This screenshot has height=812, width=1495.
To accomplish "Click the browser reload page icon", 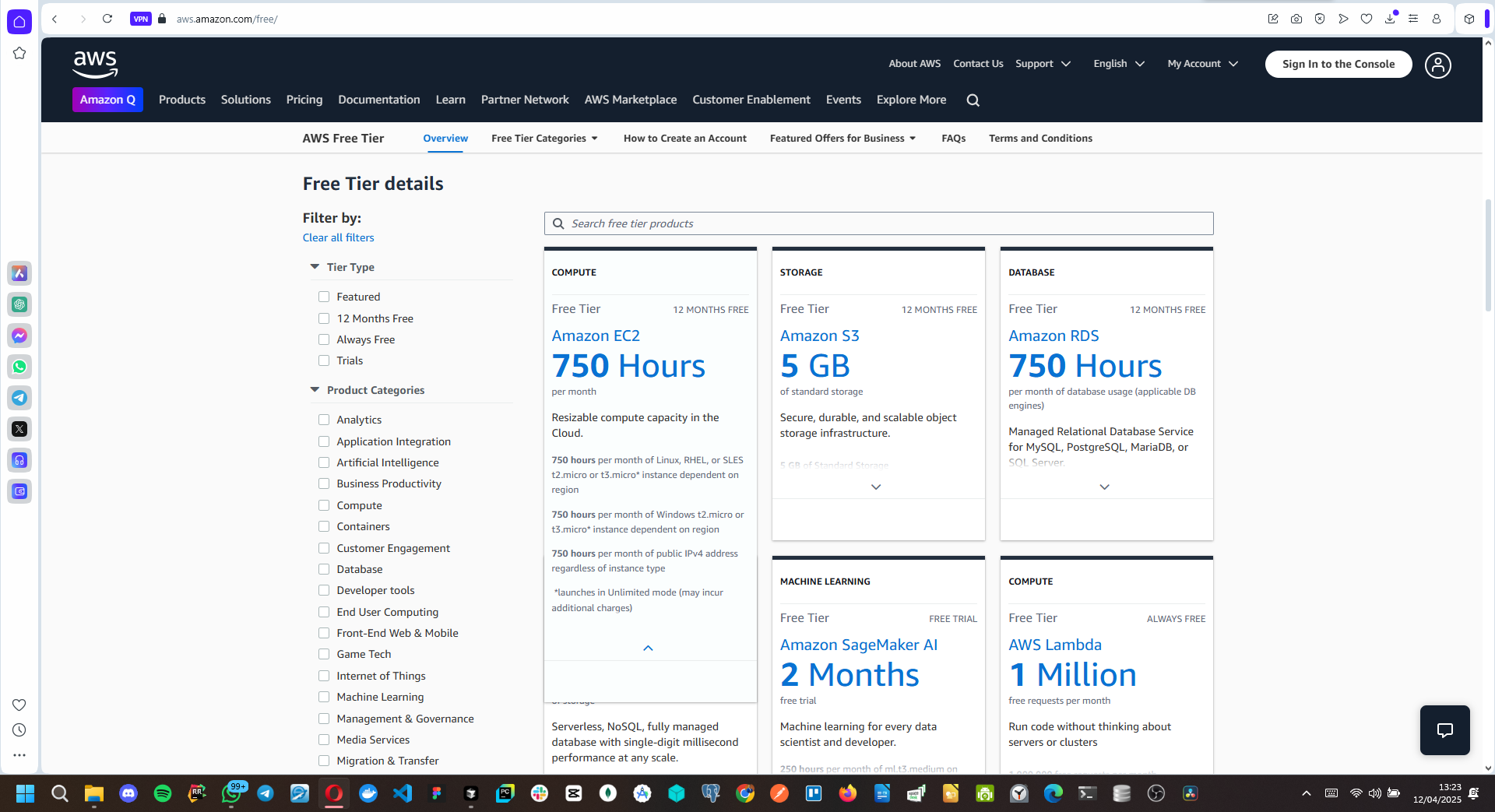I will click(x=107, y=19).
